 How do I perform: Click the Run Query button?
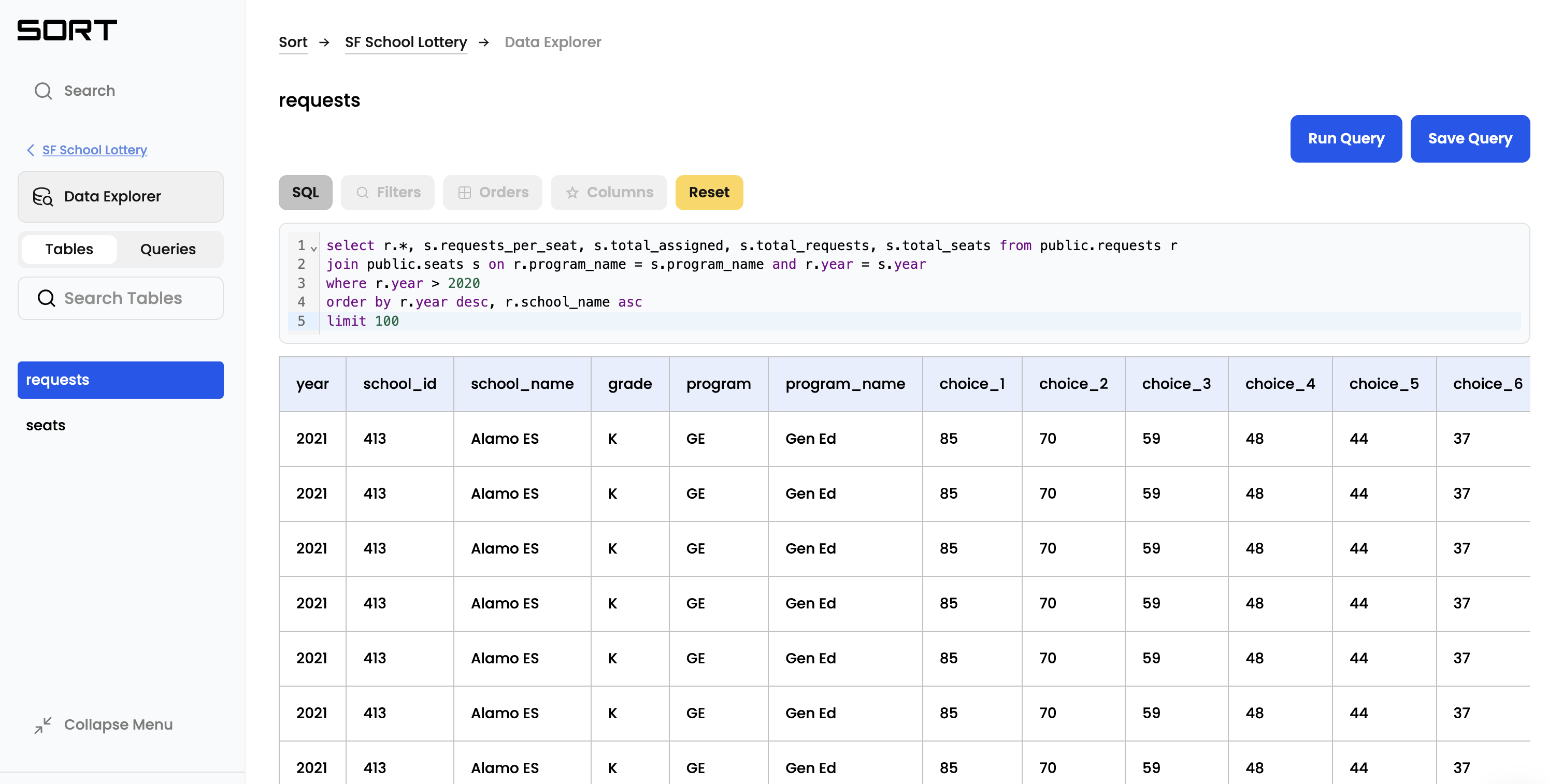coord(1346,139)
